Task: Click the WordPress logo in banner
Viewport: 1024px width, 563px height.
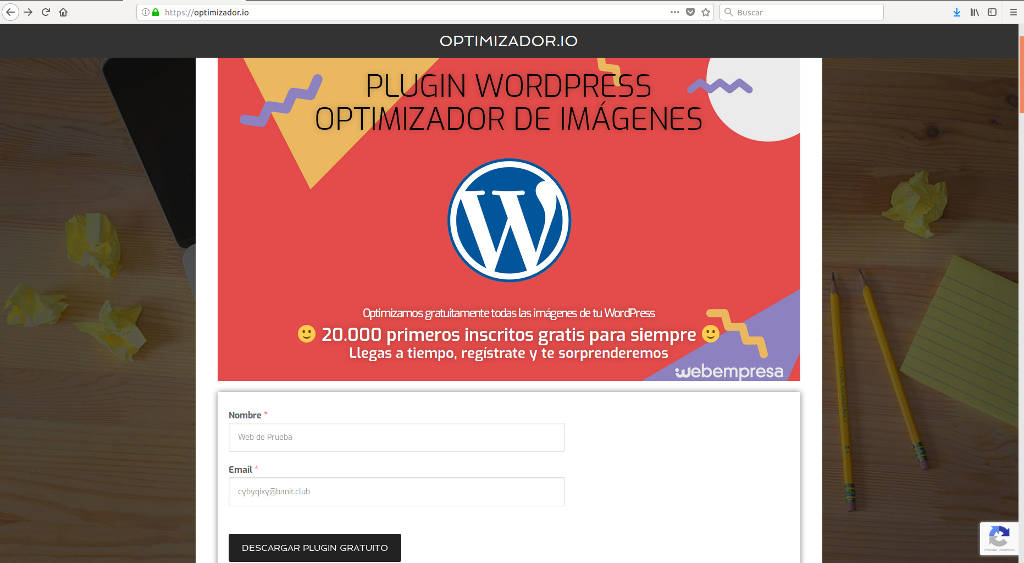Action: click(509, 219)
